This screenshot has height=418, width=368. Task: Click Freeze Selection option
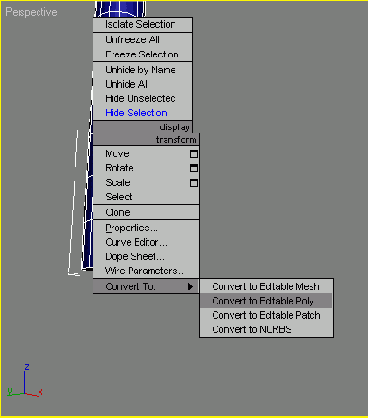click(x=142, y=54)
